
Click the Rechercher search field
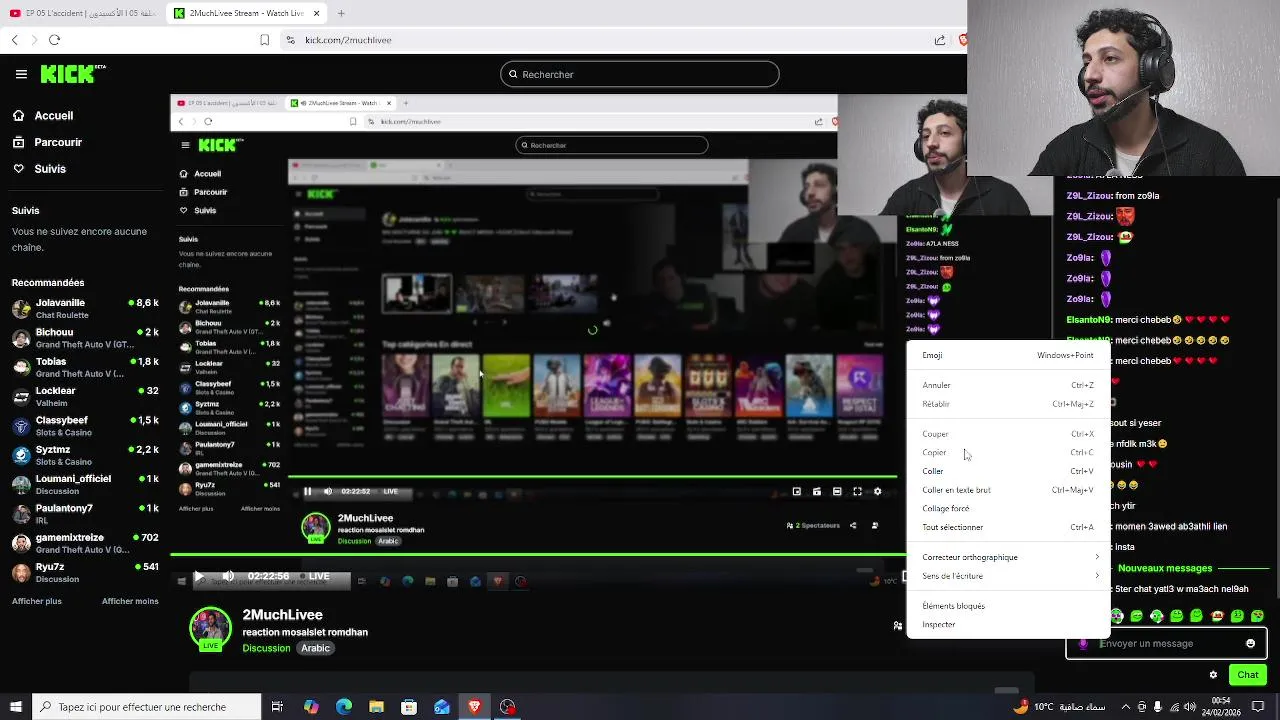tap(639, 74)
